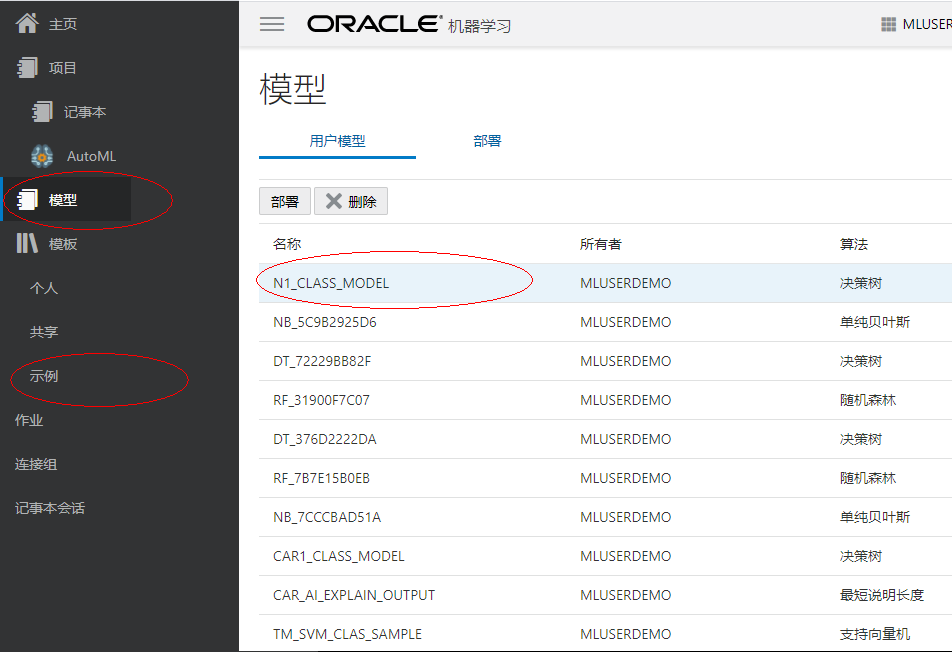Screen dimensions: 952x652
Task: Sort by 所有者 column header
Action: click(x=600, y=244)
